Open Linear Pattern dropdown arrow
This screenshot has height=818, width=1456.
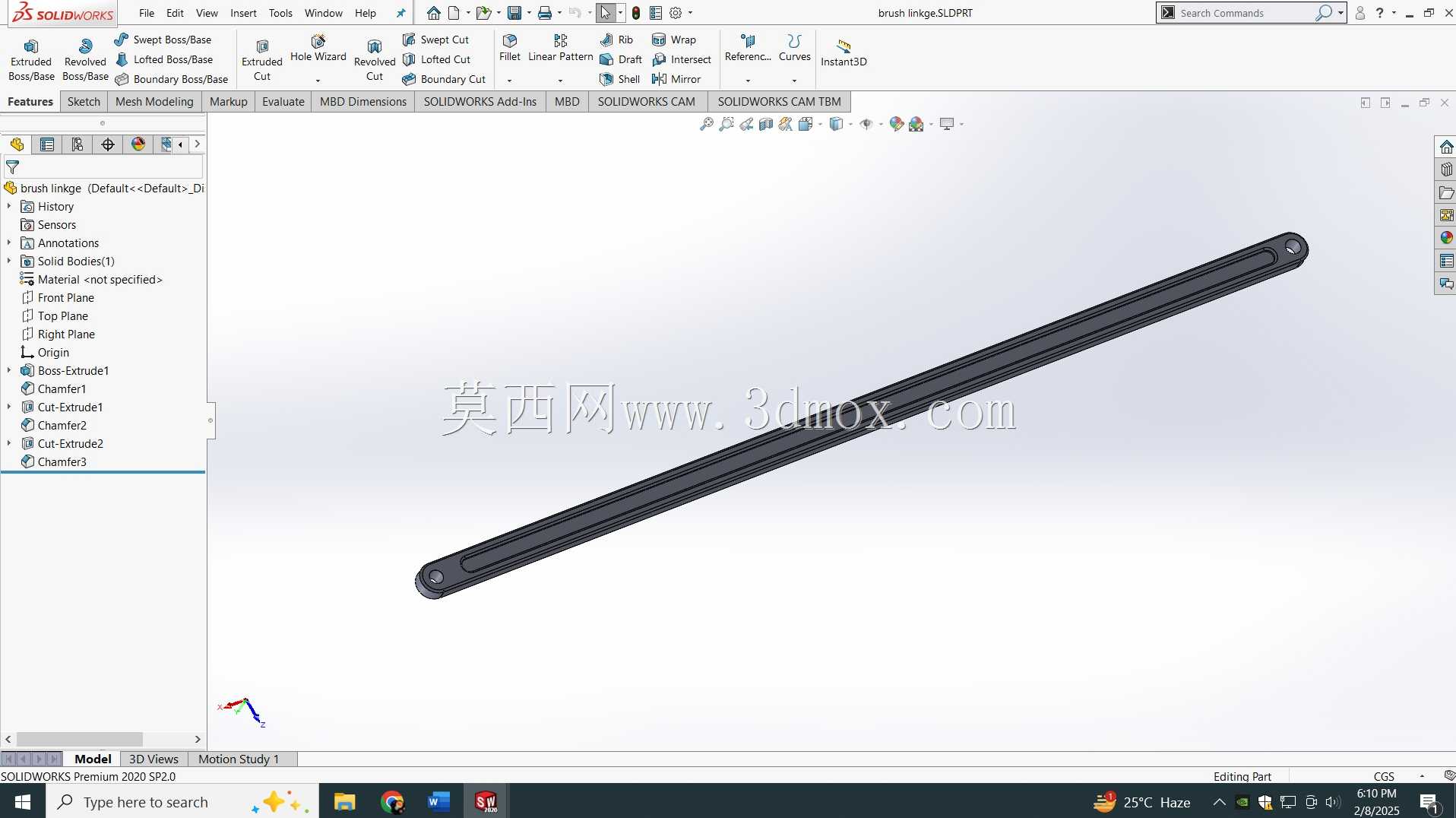[x=560, y=81]
